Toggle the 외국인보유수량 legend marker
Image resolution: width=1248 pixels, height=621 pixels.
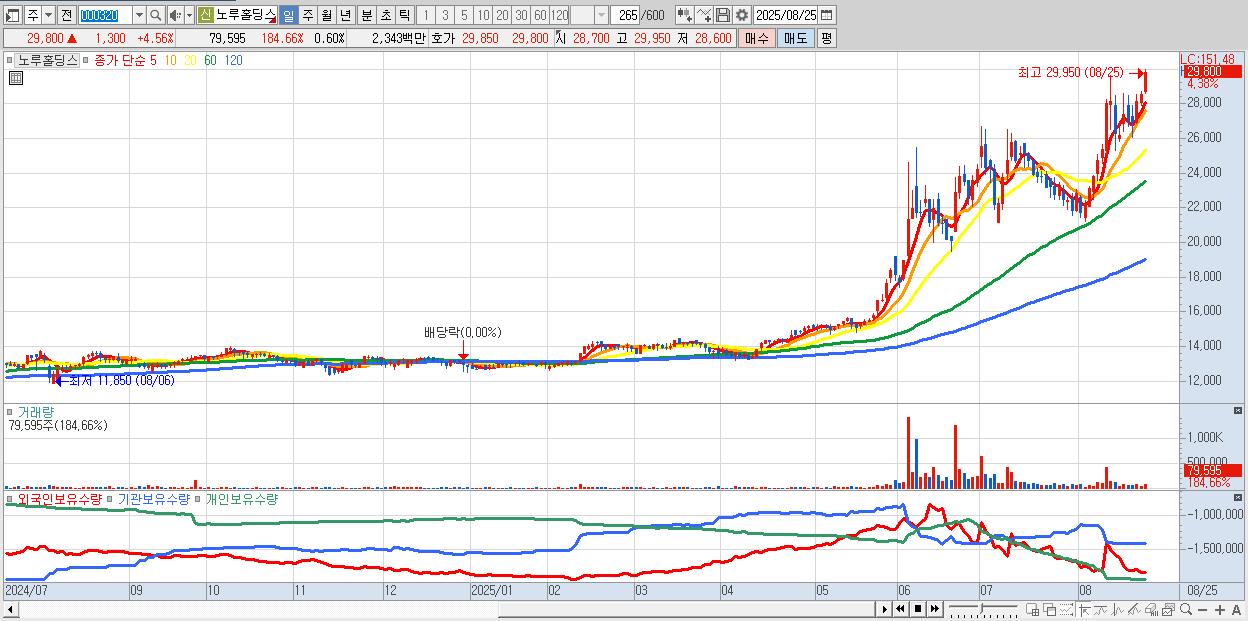(x=11, y=499)
